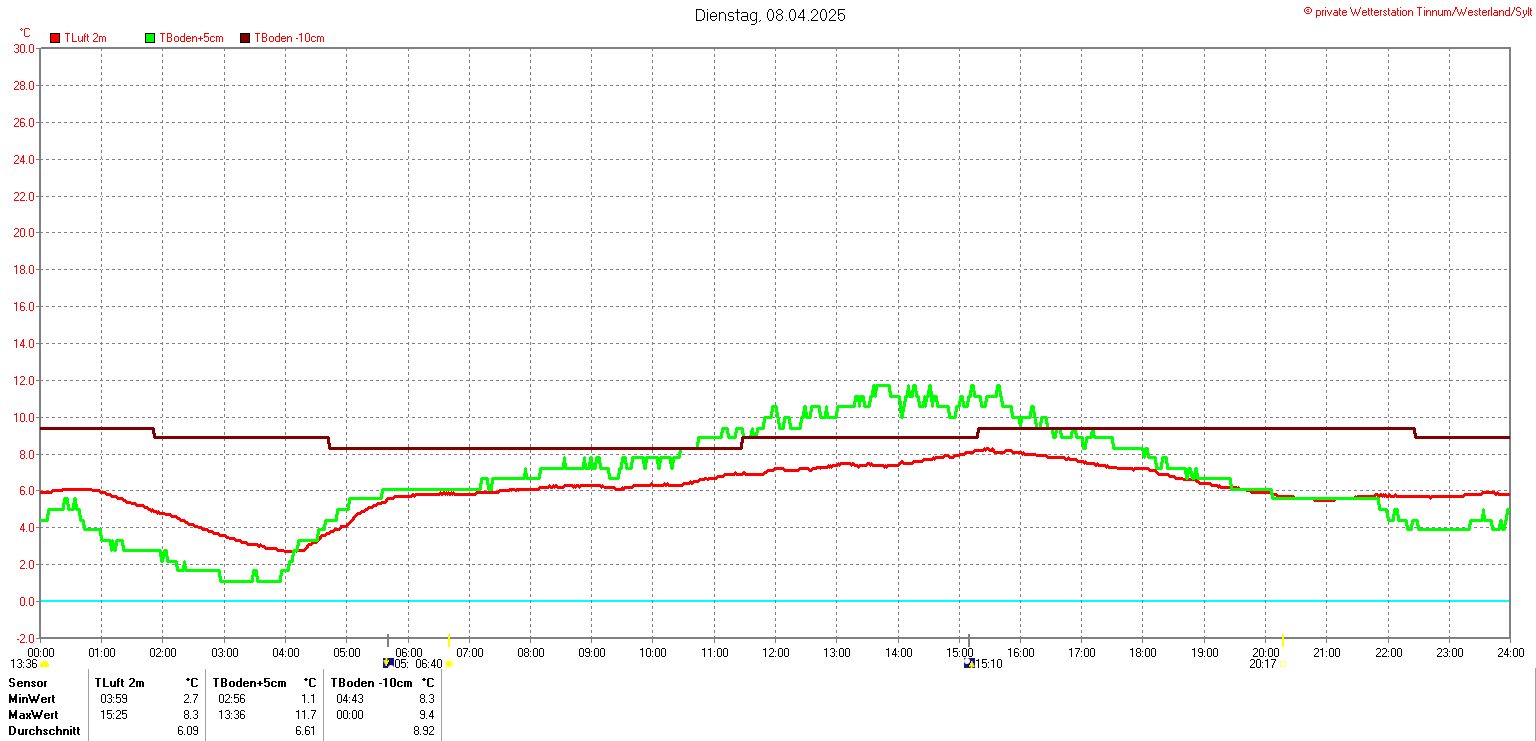This screenshot has height=741, width=1536.
Task: Click the green TBoden+5cm legend swatch
Action: click(x=151, y=38)
